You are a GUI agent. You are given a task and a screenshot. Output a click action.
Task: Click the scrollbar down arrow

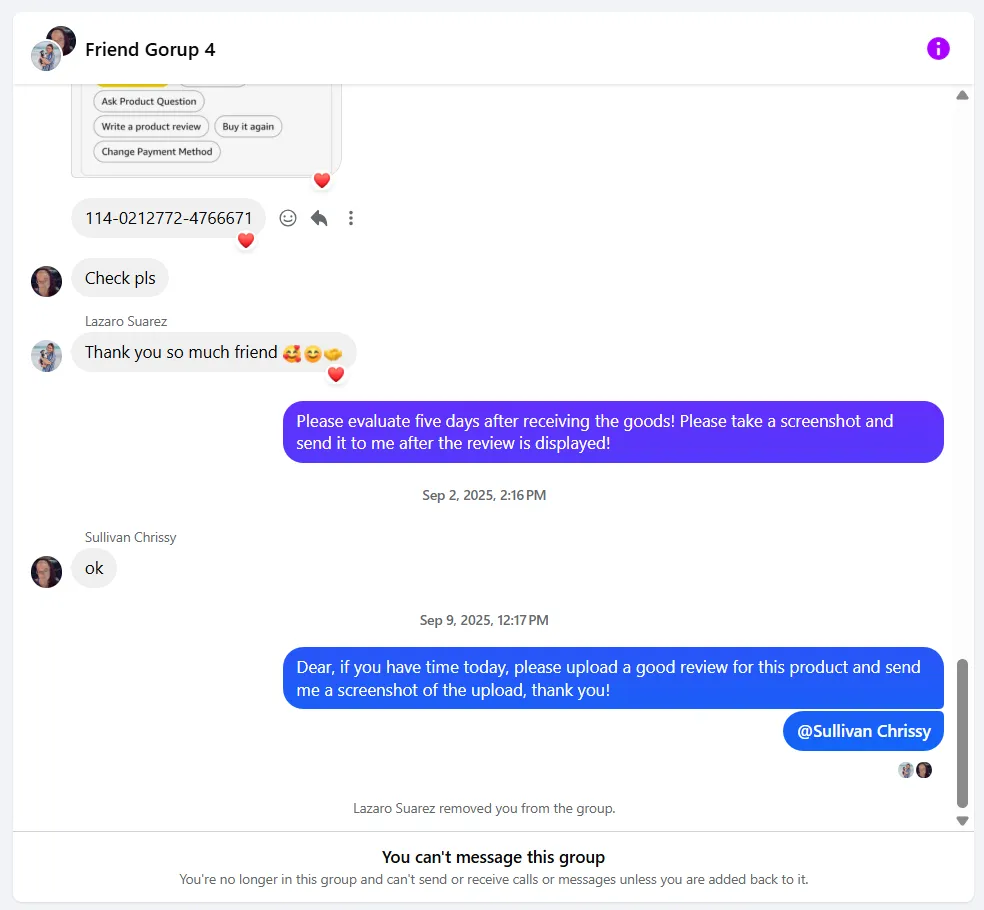962,821
